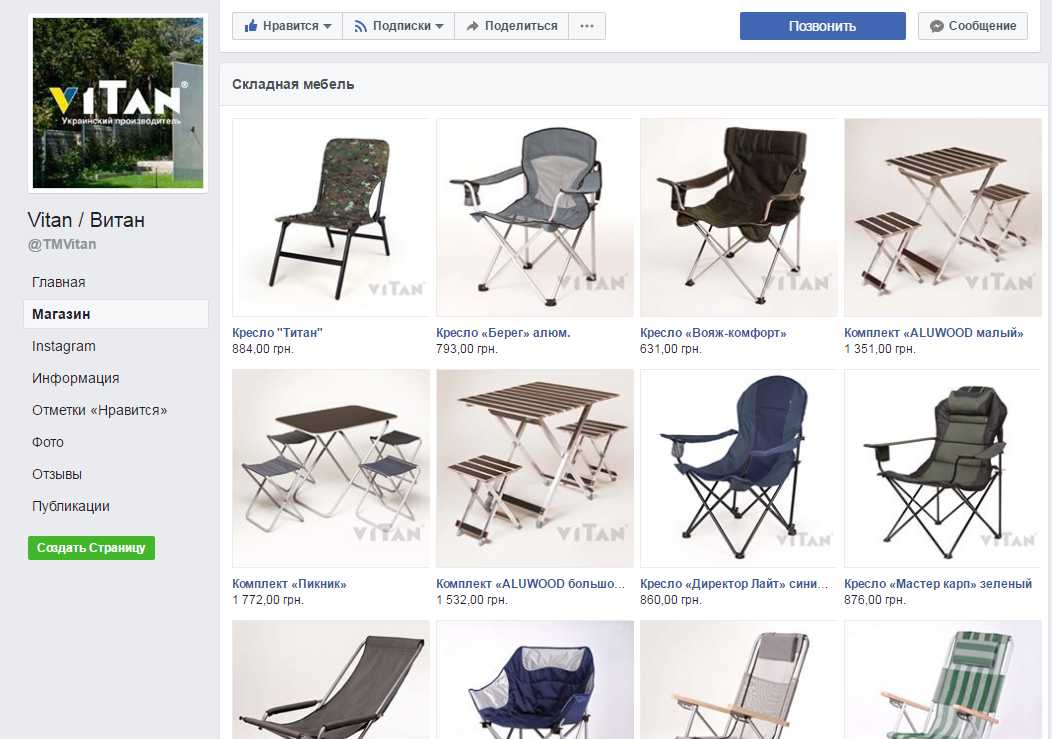Expand the Подписки dropdown arrow
Viewport: 1052px width, 739px height.
439,26
